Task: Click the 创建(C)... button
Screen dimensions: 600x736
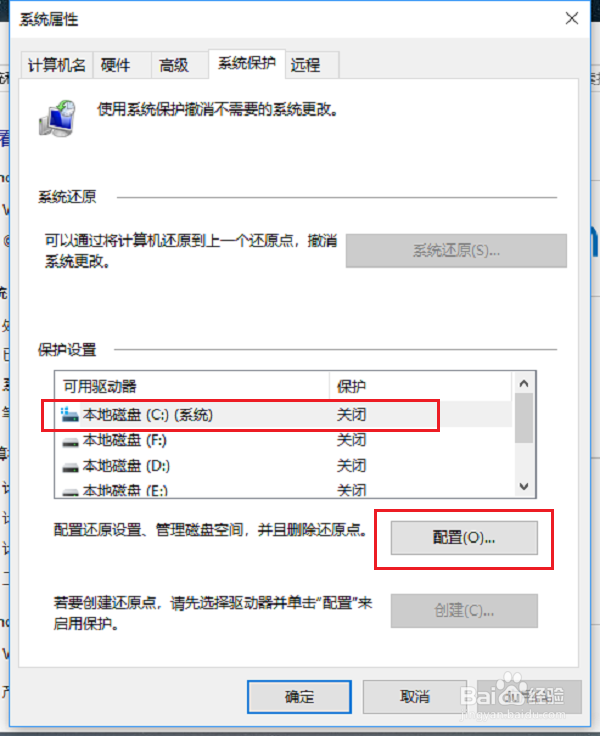Action: coord(464,611)
